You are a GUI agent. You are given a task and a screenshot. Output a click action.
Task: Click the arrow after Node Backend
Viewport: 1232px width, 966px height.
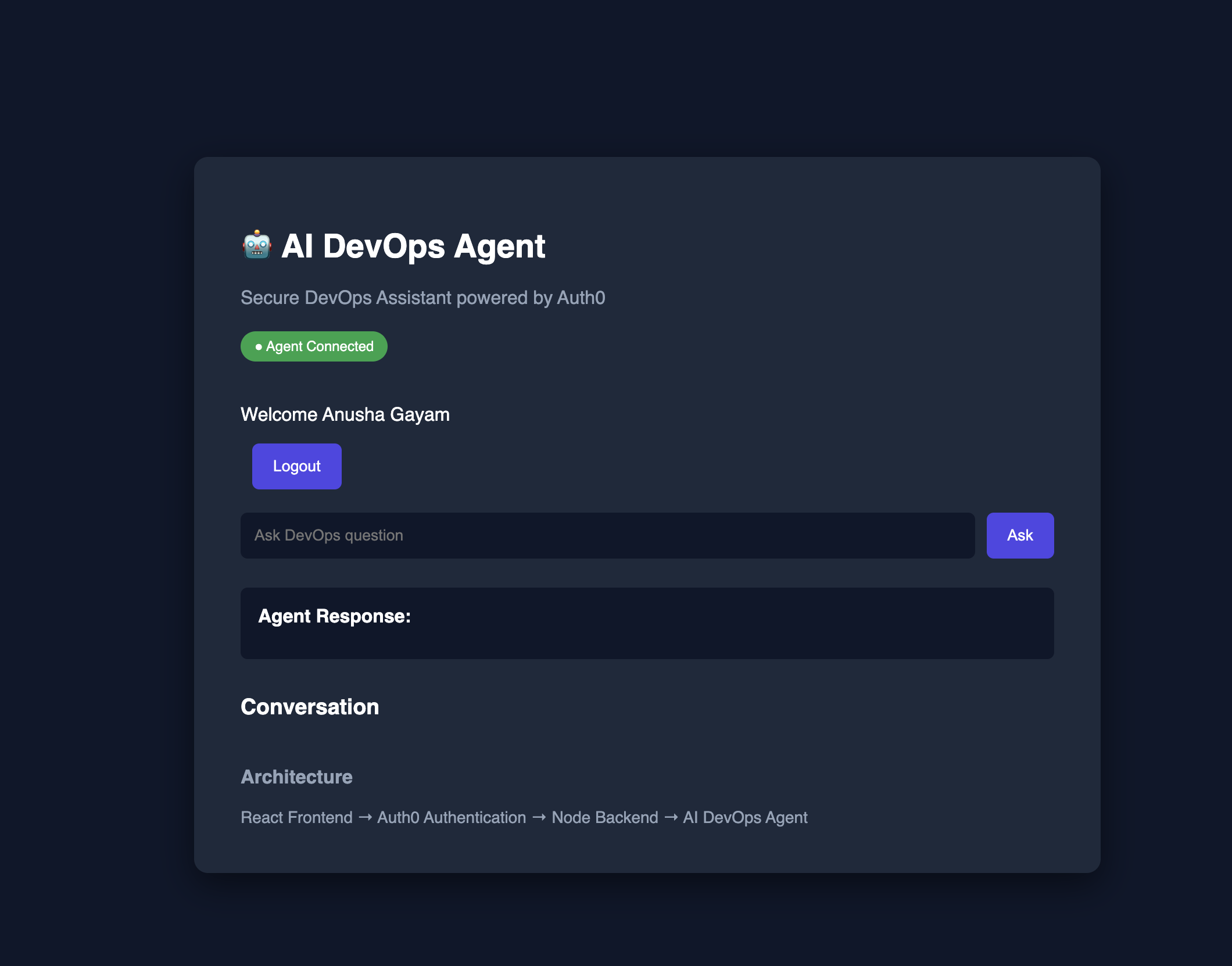[x=671, y=817]
